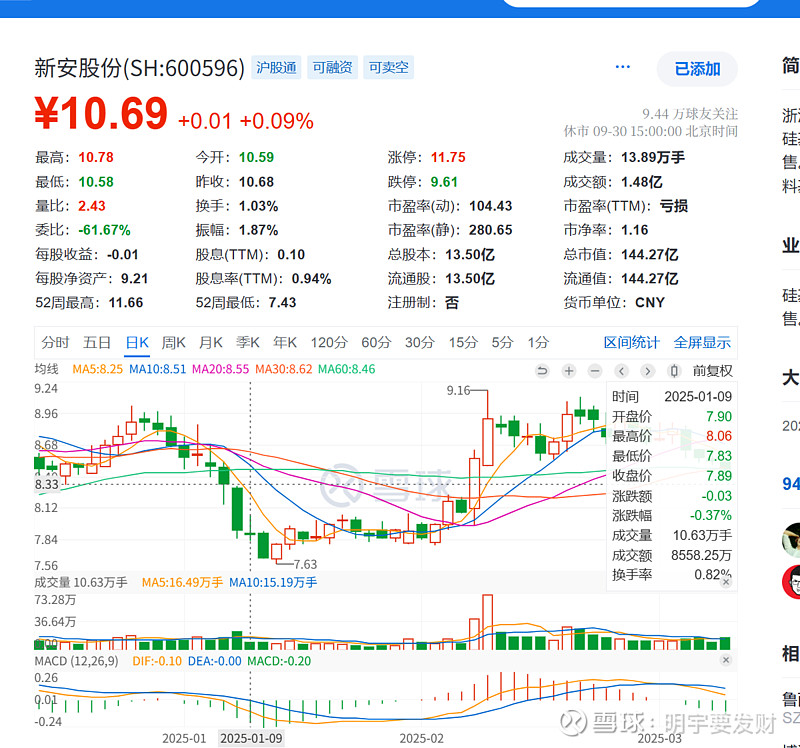Screen dimensions: 800x748
Task: Click the MA20:8.55 indicator label
Action: tap(220, 369)
